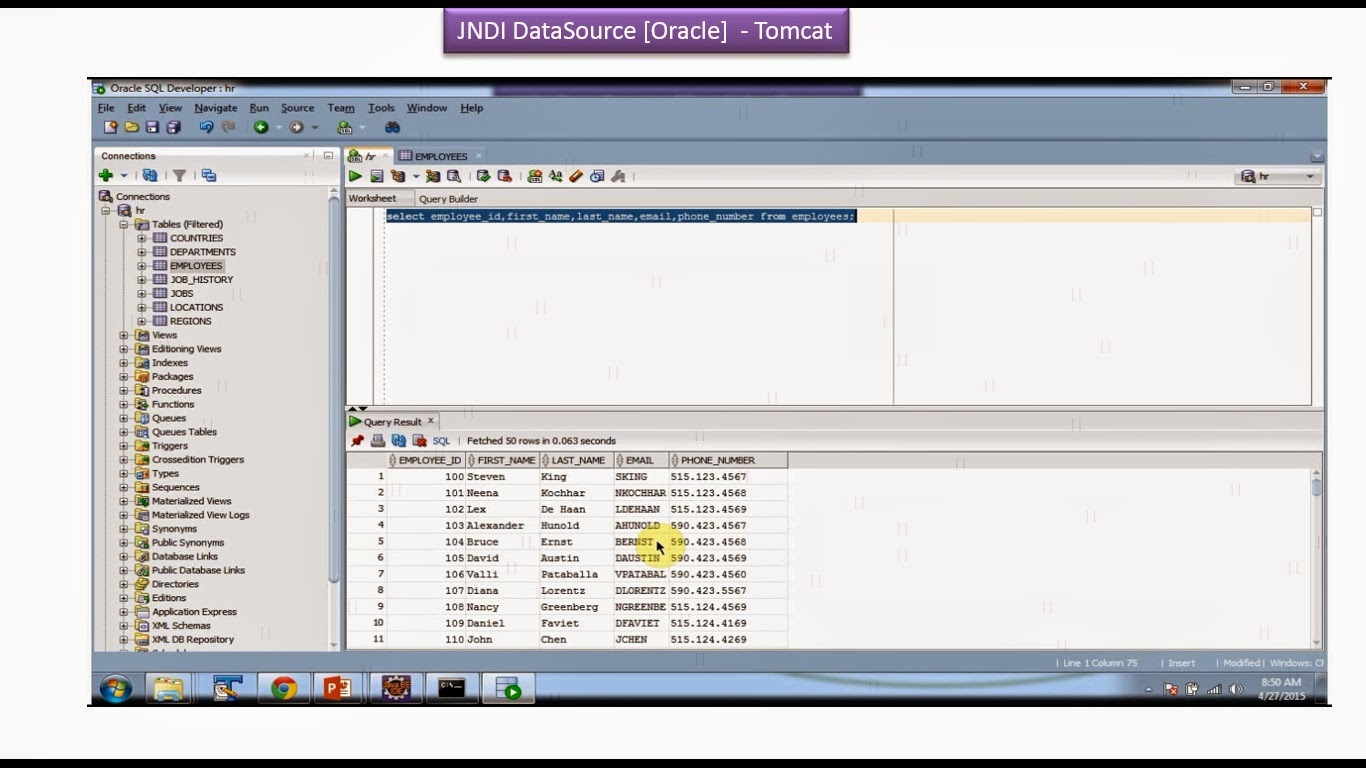
Task: Expand the COUNTRIES table node
Action: pos(142,238)
